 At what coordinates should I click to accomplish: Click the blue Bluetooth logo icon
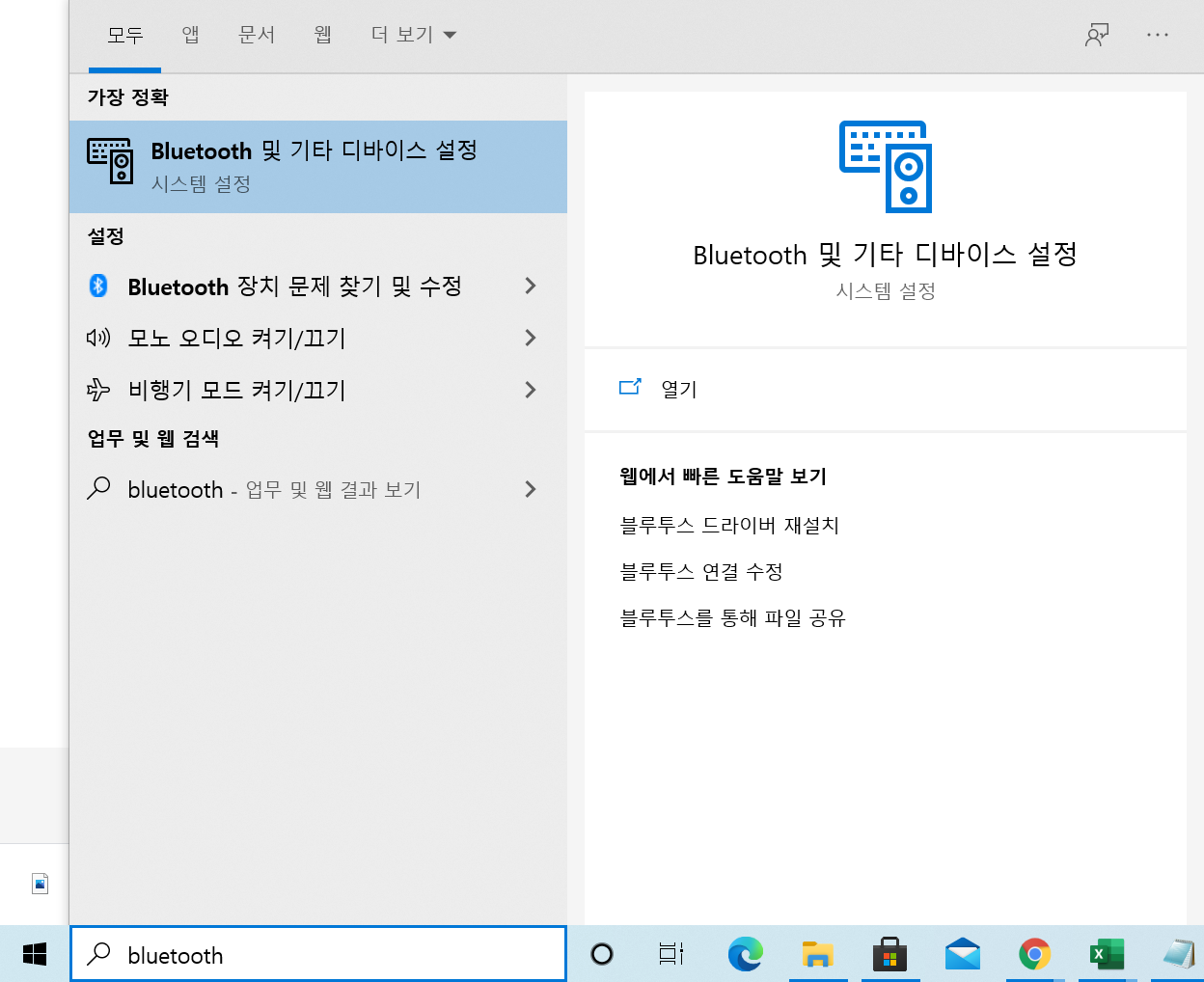tap(98, 286)
